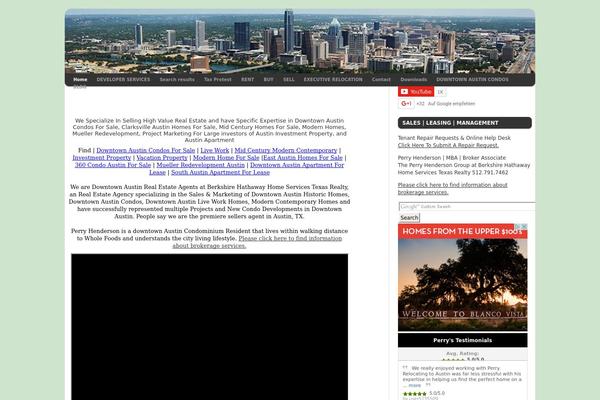This screenshot has width=600, height=400.
Task: Follow the Investment Property link
Action: pos(102,158)
